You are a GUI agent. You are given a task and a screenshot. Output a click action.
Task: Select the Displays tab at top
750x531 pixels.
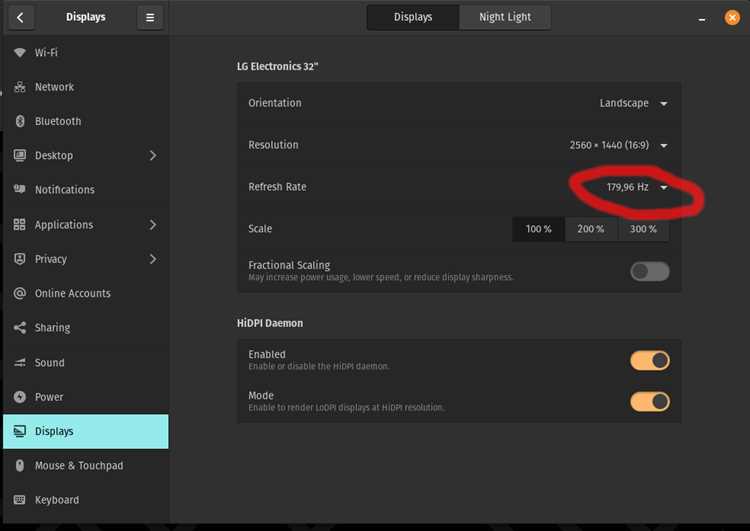(413, 17)
